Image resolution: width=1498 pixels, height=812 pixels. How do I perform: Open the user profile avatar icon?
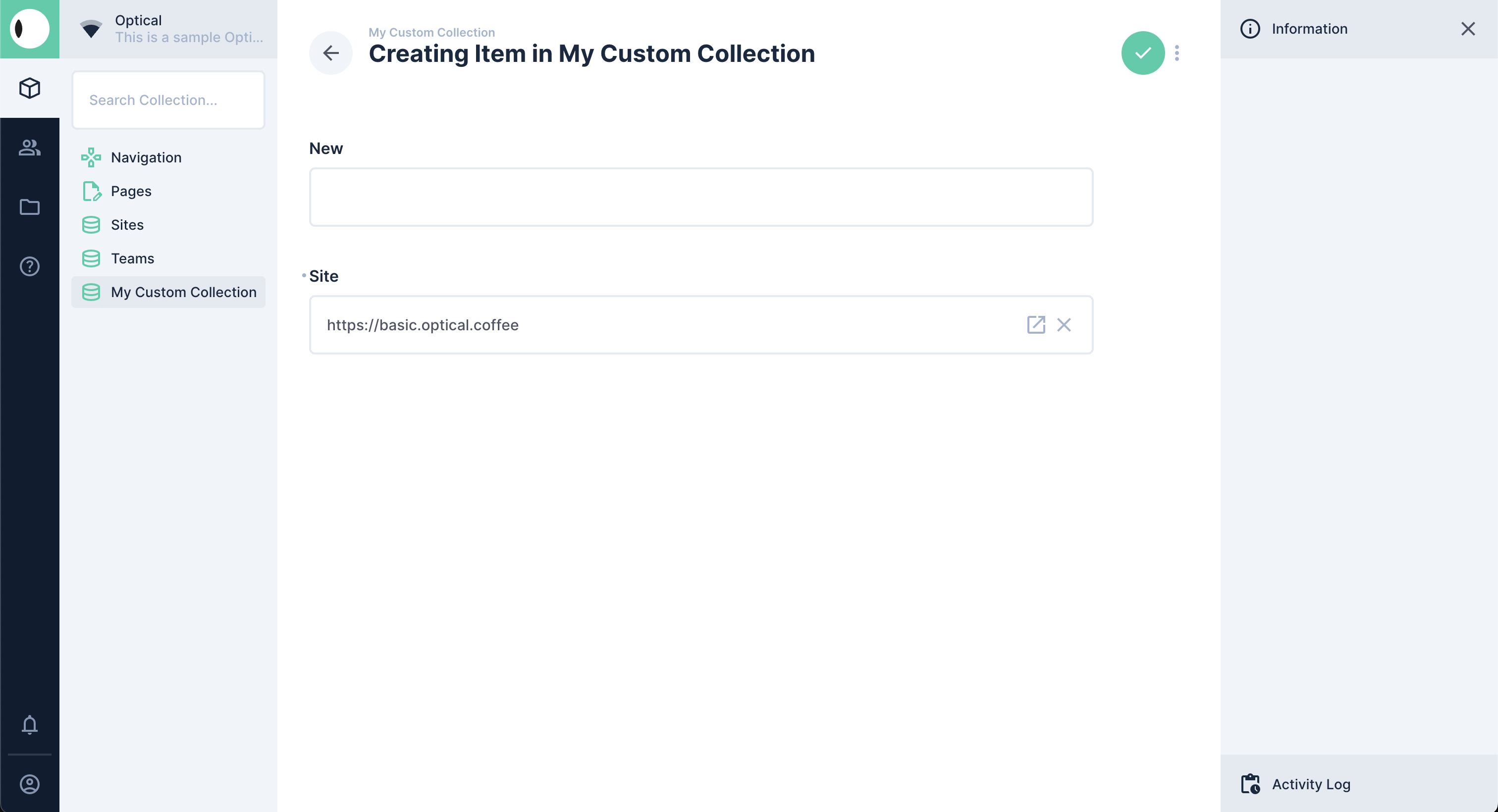[x=30, y=784]
